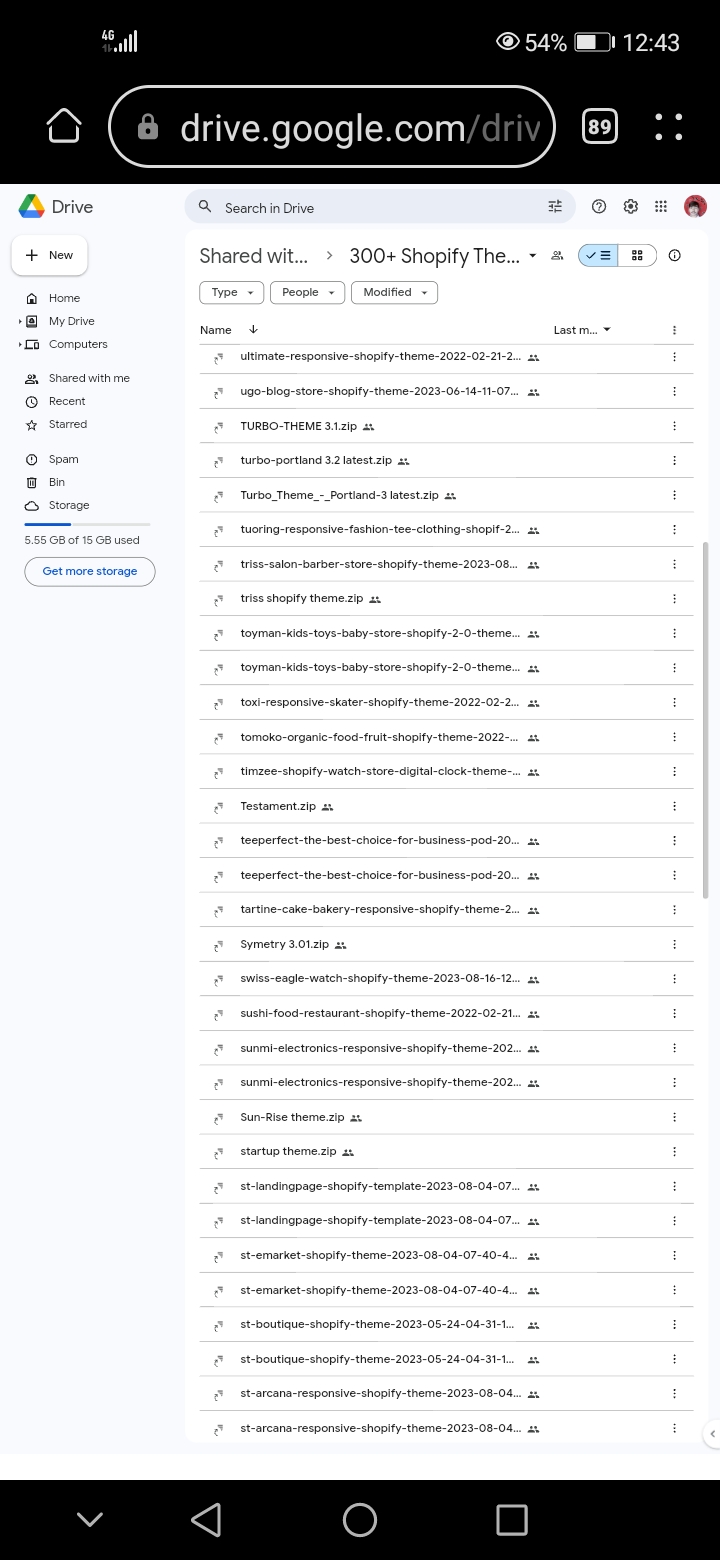Open the Settings gear icon

coord(630,207)
